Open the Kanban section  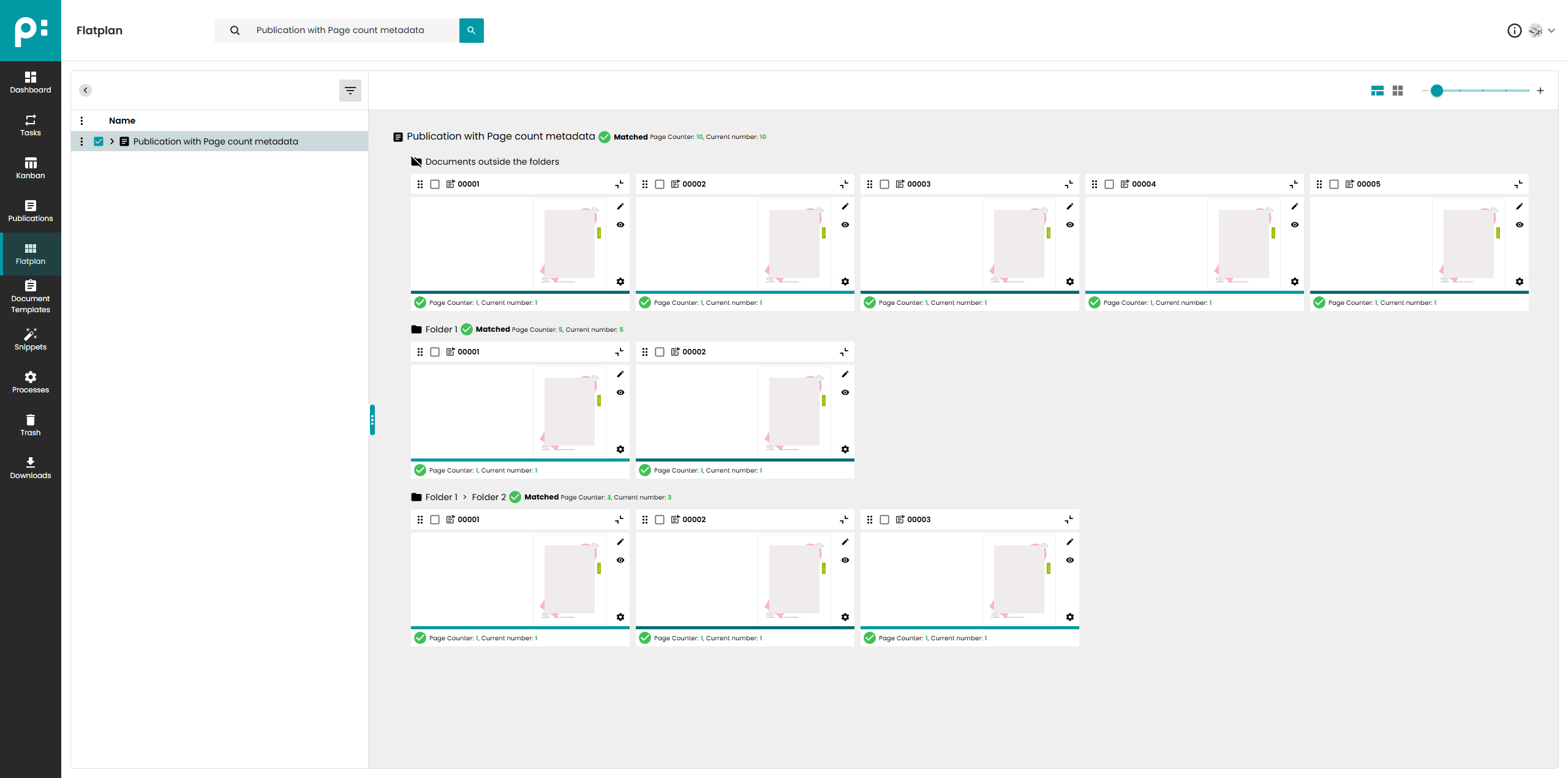click(x=30, y=168)
